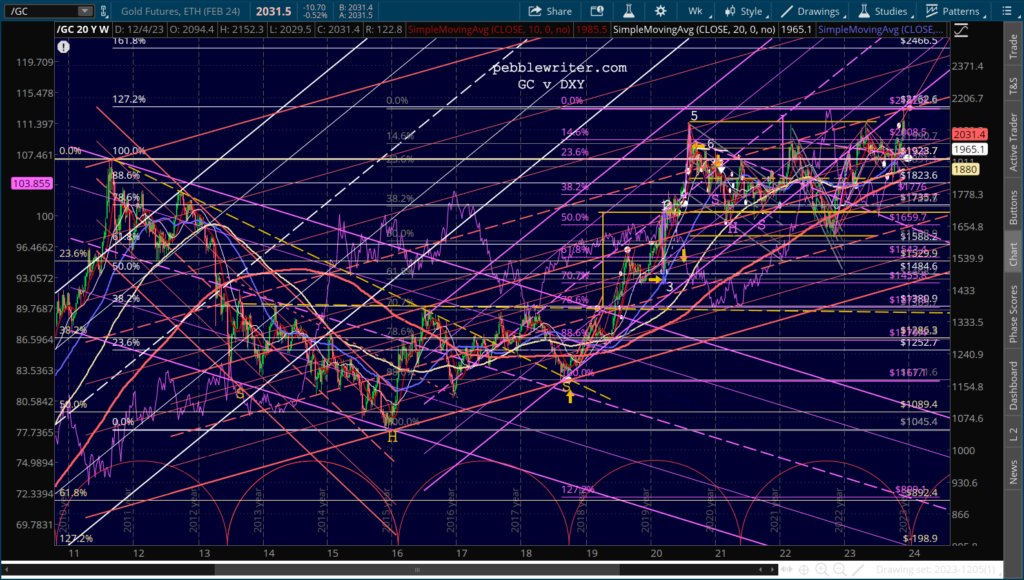Click the R: 122.8 range value

click(x=383, y=29)
